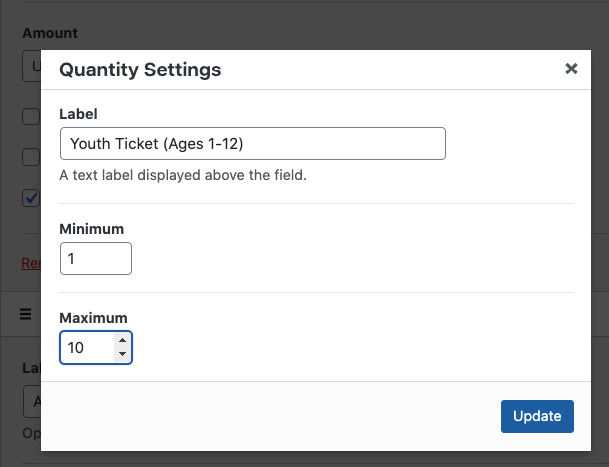The image size is (609, 467).
Task: Click the Quantity Settings dialog title
Action: coord(140,70)
